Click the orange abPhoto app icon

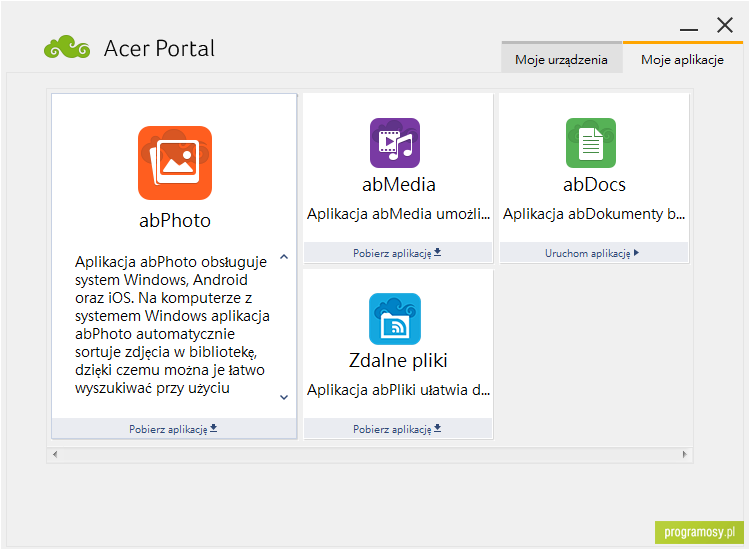pos(175,163)
